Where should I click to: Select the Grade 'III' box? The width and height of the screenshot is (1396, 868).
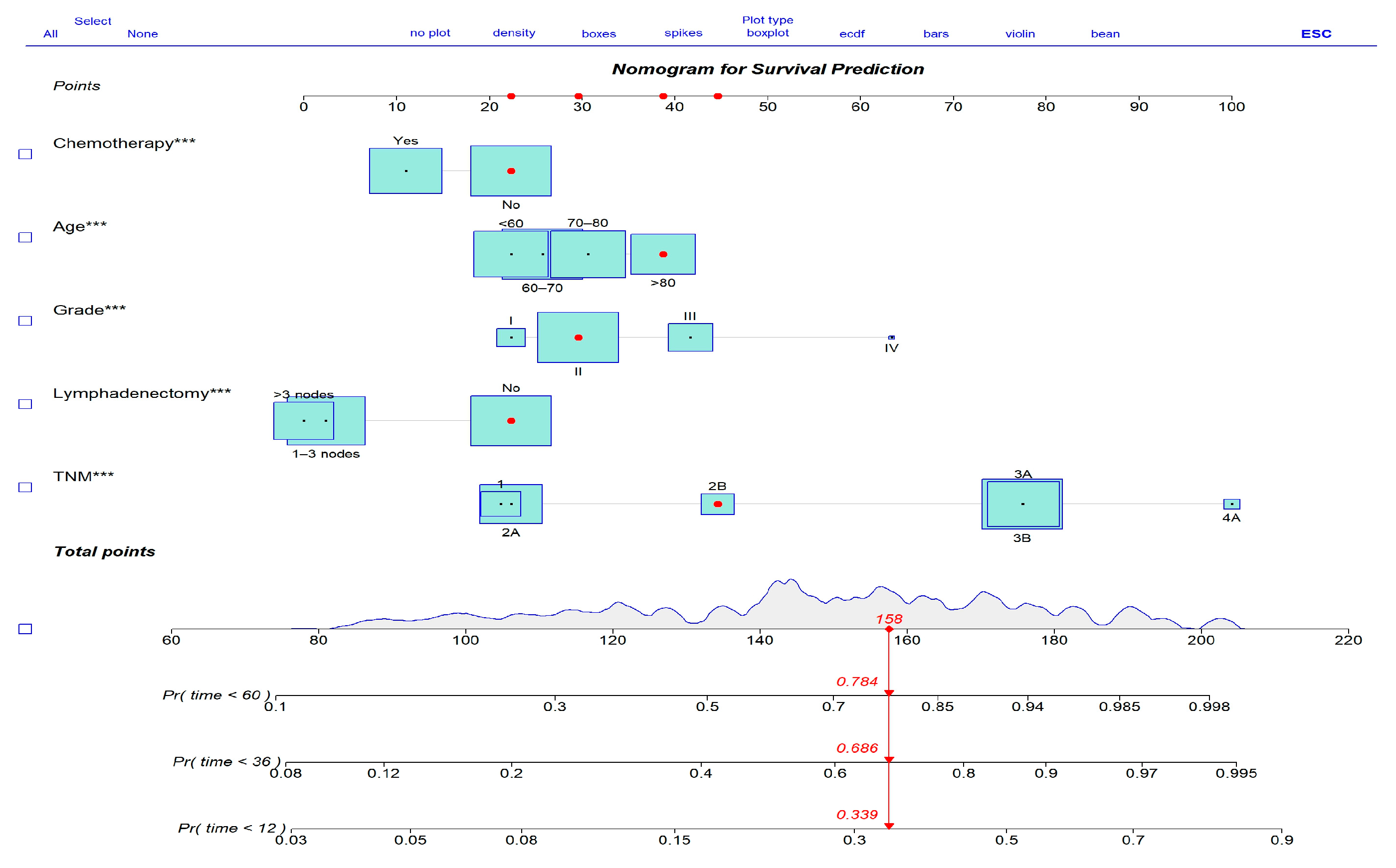[x=690, y=338]
